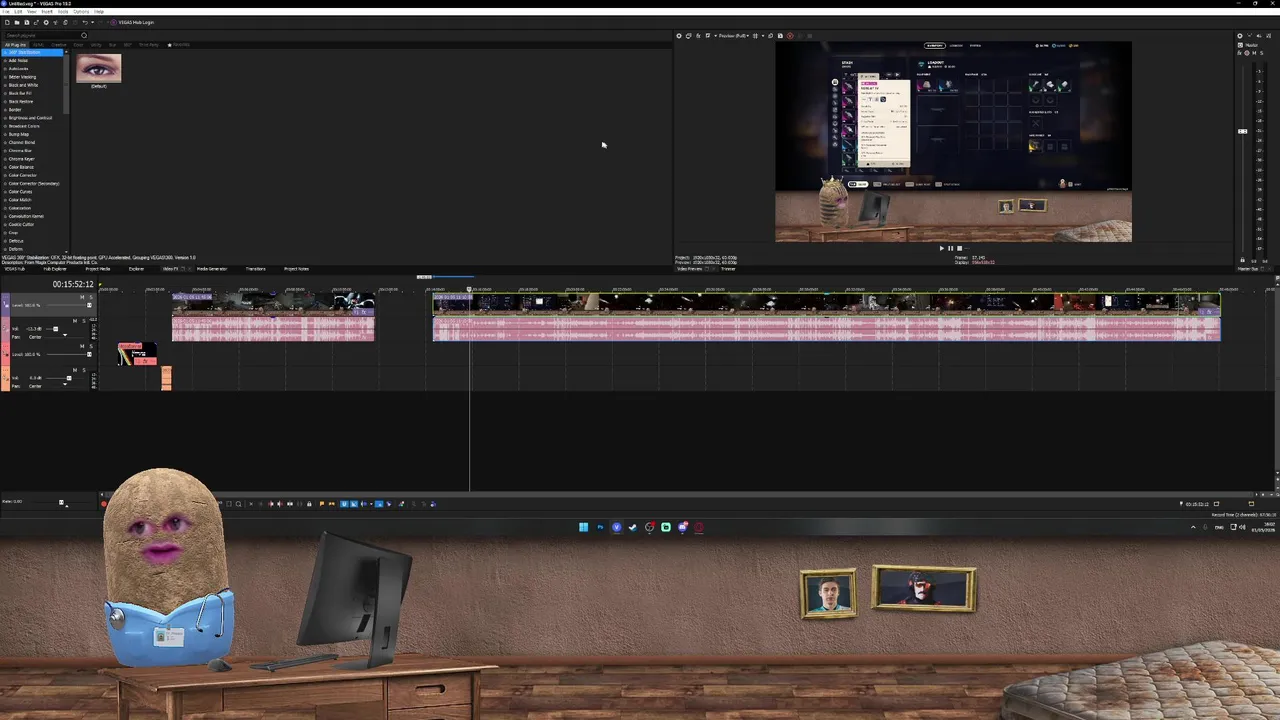The height and width of the screenshot is (720, 1280).
Task: Solo the first video track
Action: click(x=91, y=297)
